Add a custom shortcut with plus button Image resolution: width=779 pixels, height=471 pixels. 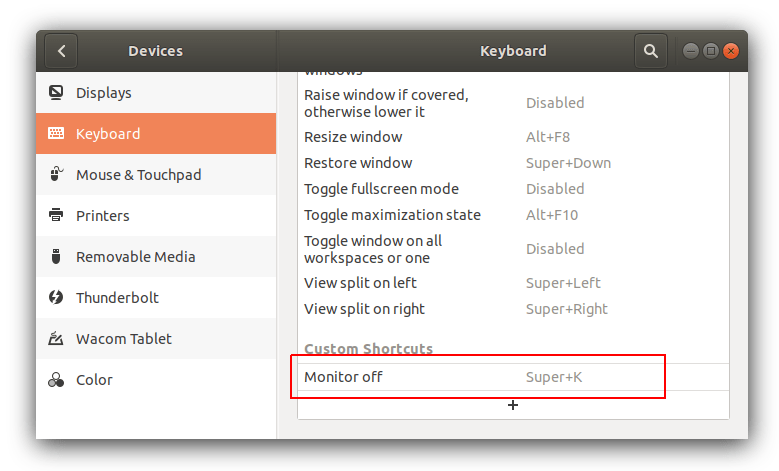(513, 405)
